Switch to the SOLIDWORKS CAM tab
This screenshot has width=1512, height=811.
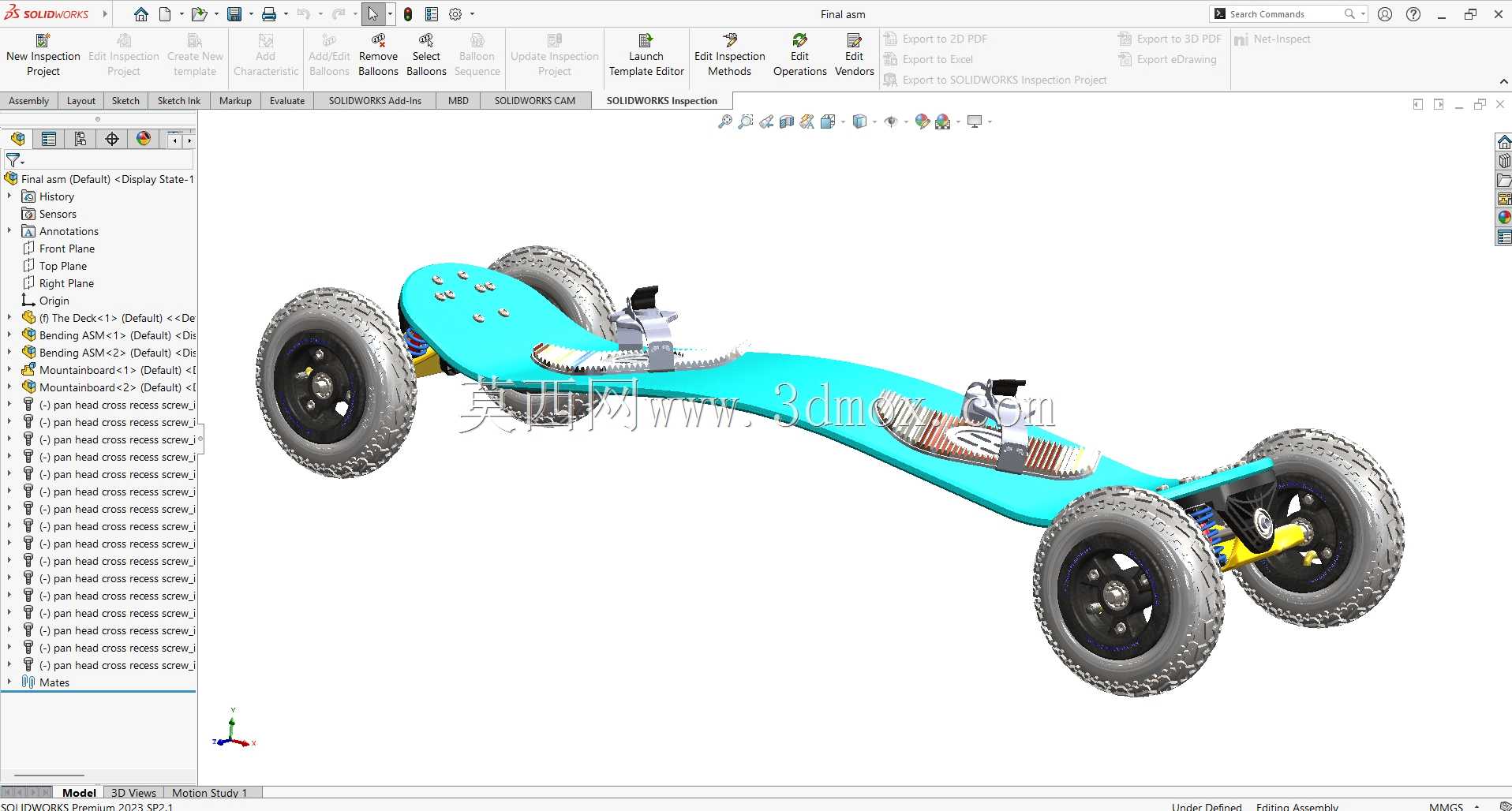(x=535, y=101)
